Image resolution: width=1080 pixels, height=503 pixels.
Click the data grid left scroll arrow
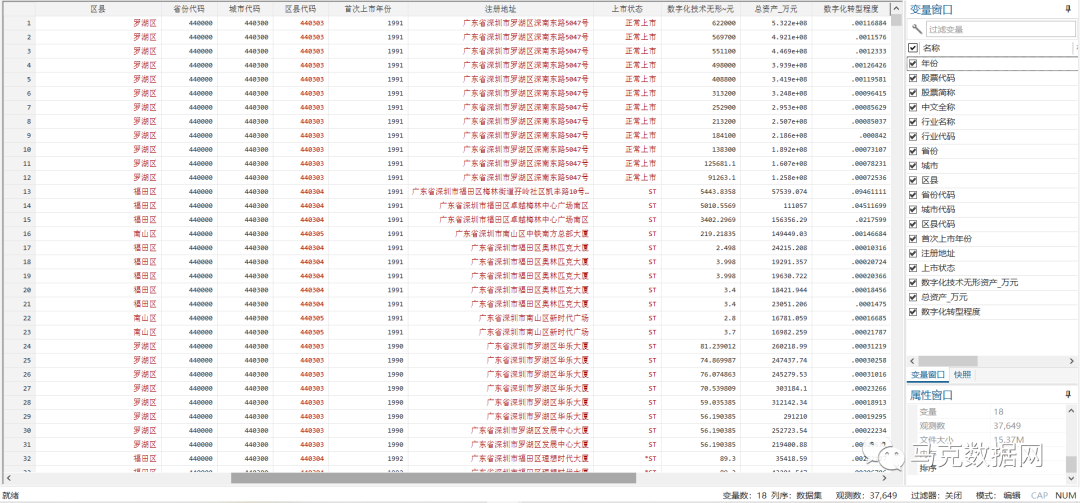pos(8,478)
